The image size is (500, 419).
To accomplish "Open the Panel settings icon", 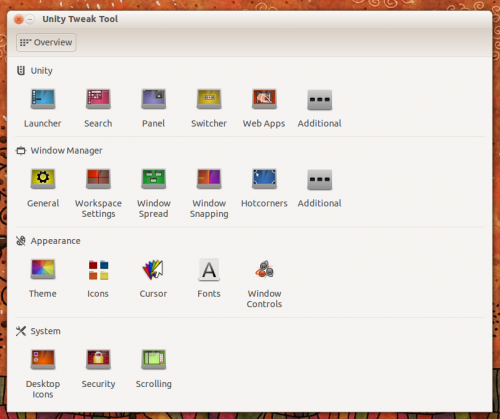I will [x=153, y=99].
